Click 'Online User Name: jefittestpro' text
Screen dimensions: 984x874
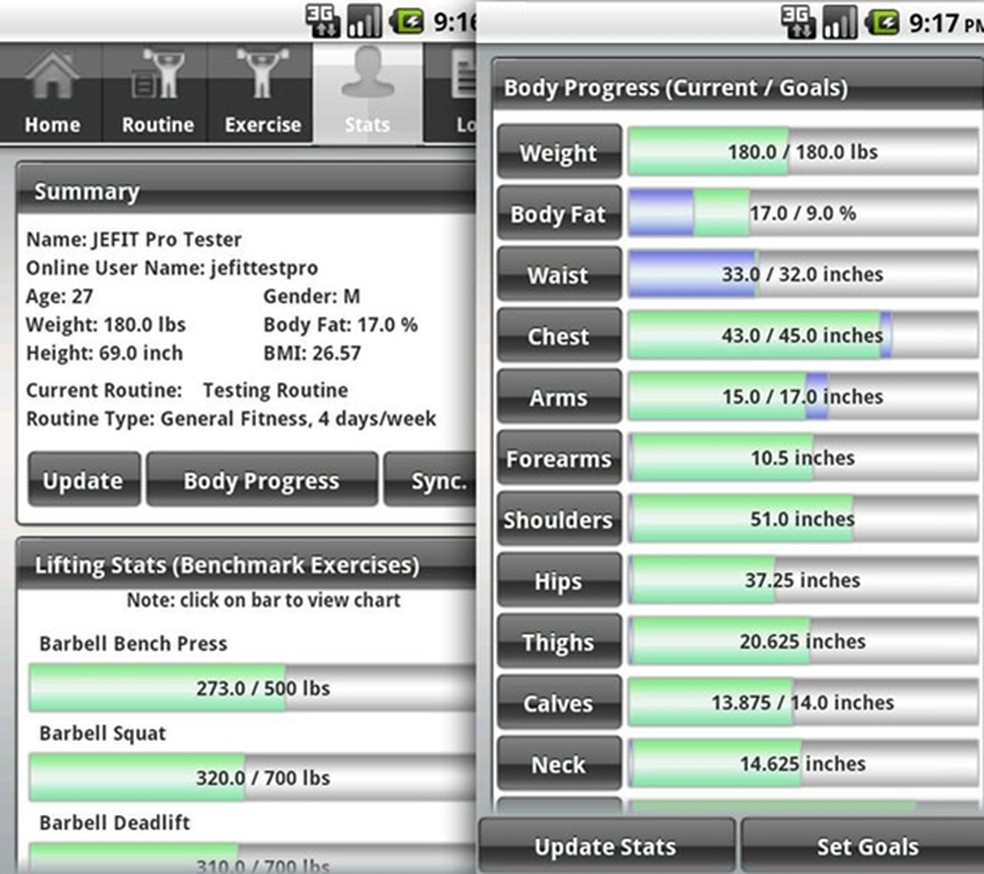(172, 268)
